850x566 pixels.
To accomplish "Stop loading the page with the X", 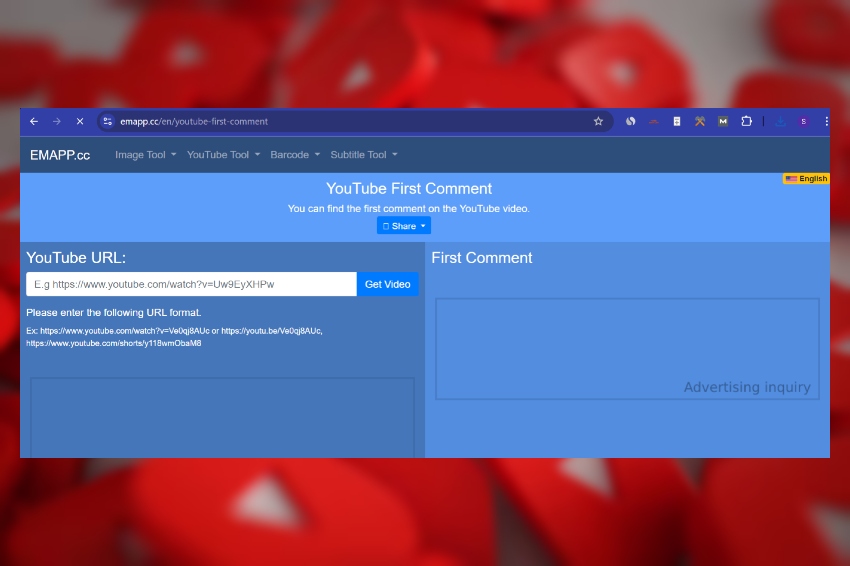I will 80,121.
